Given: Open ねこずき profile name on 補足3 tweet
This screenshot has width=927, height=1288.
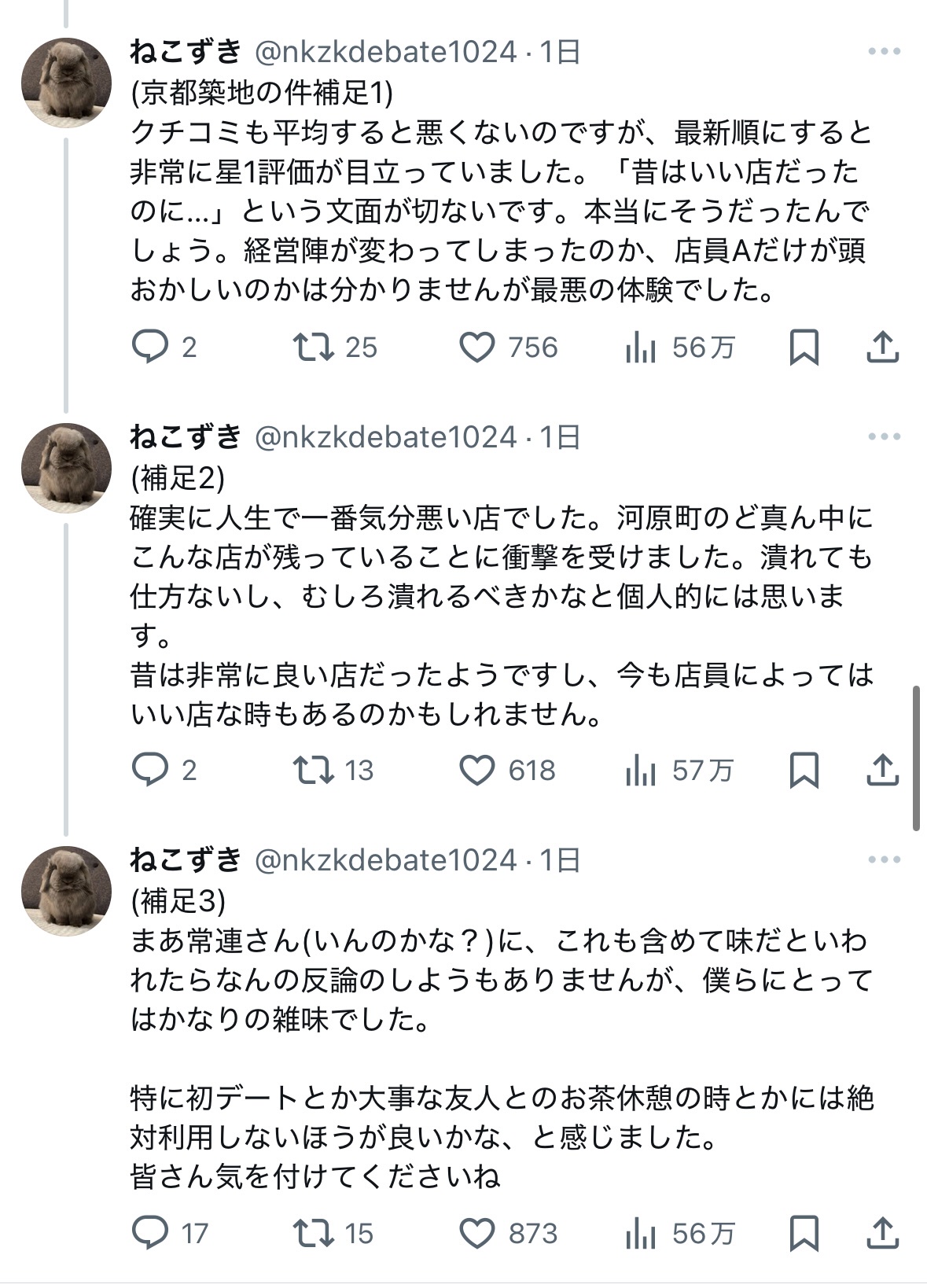Looking at the screenshot, I should [x=186, y=860].
